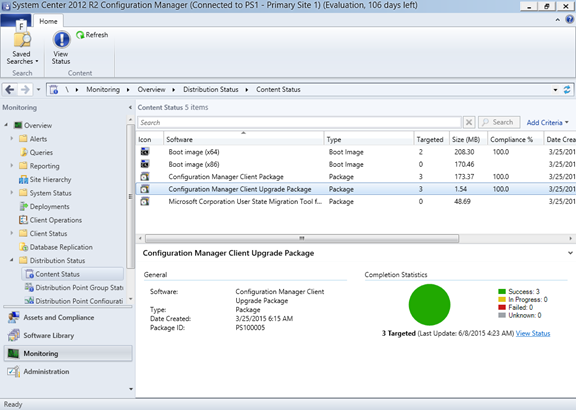Select the Configuration Manager Client Package row
576x410 pixels.
click(x=356, y=177)
